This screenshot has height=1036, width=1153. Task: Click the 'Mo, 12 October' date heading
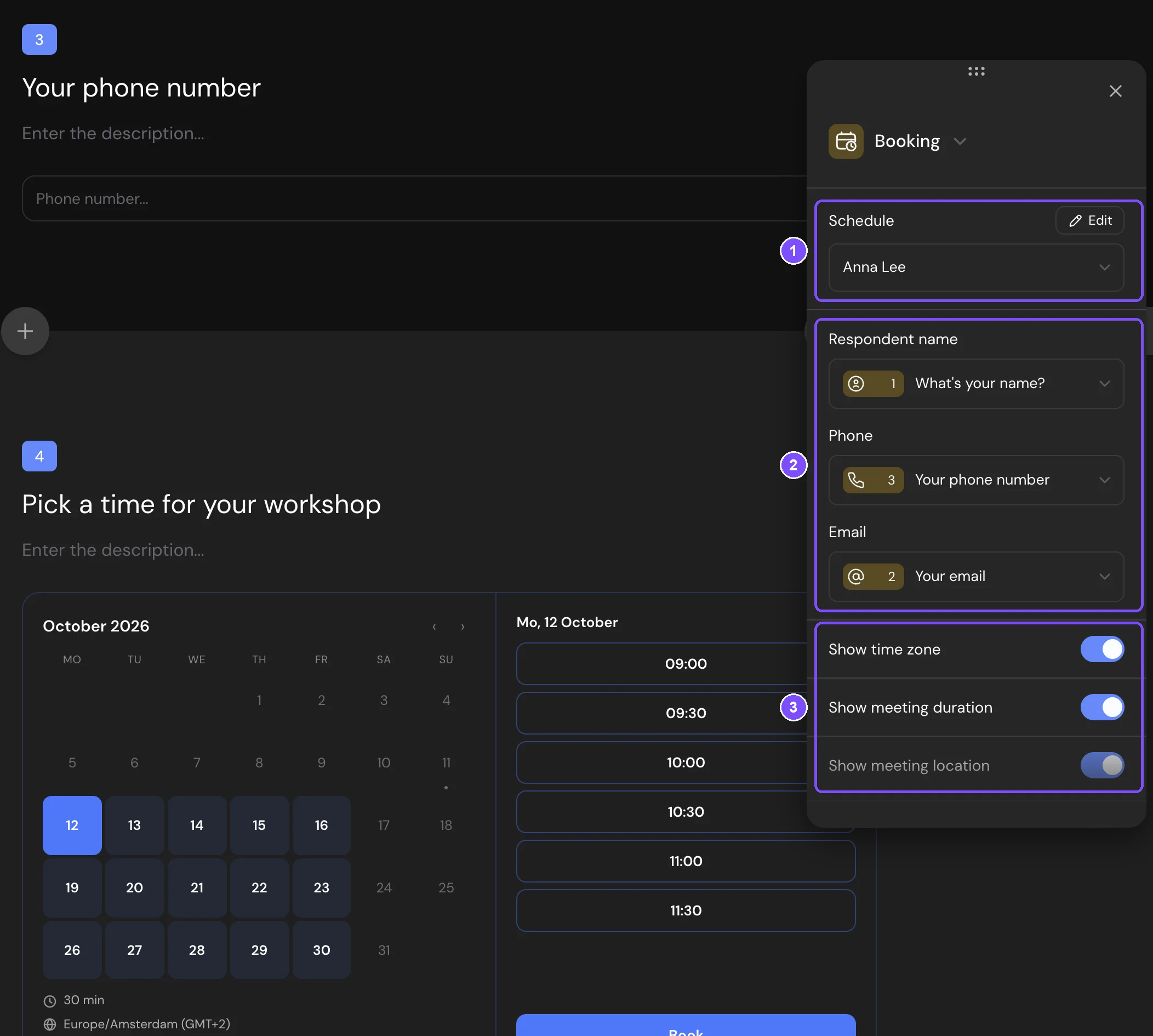pos(567,623)
